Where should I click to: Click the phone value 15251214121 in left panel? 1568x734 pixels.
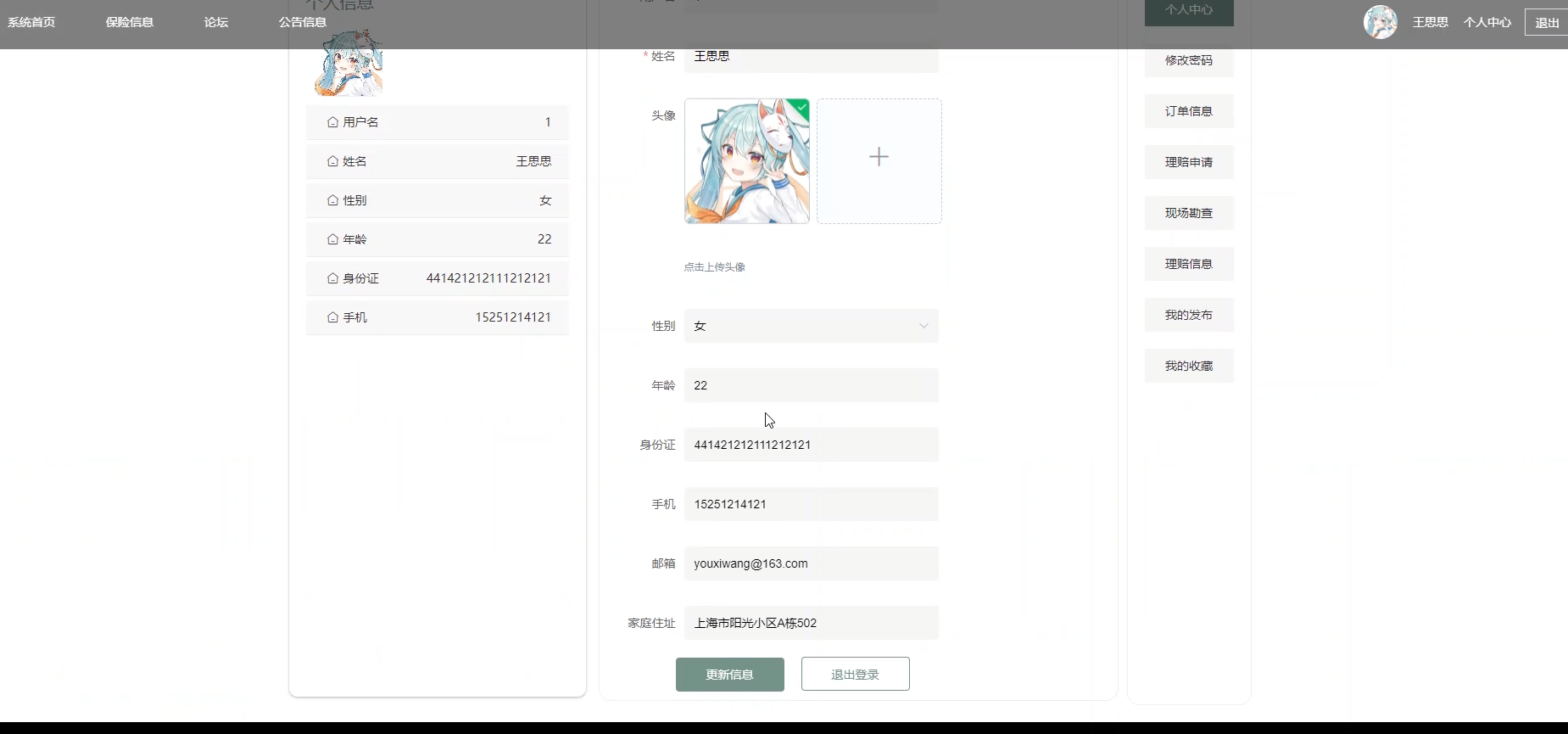(513, 317)
